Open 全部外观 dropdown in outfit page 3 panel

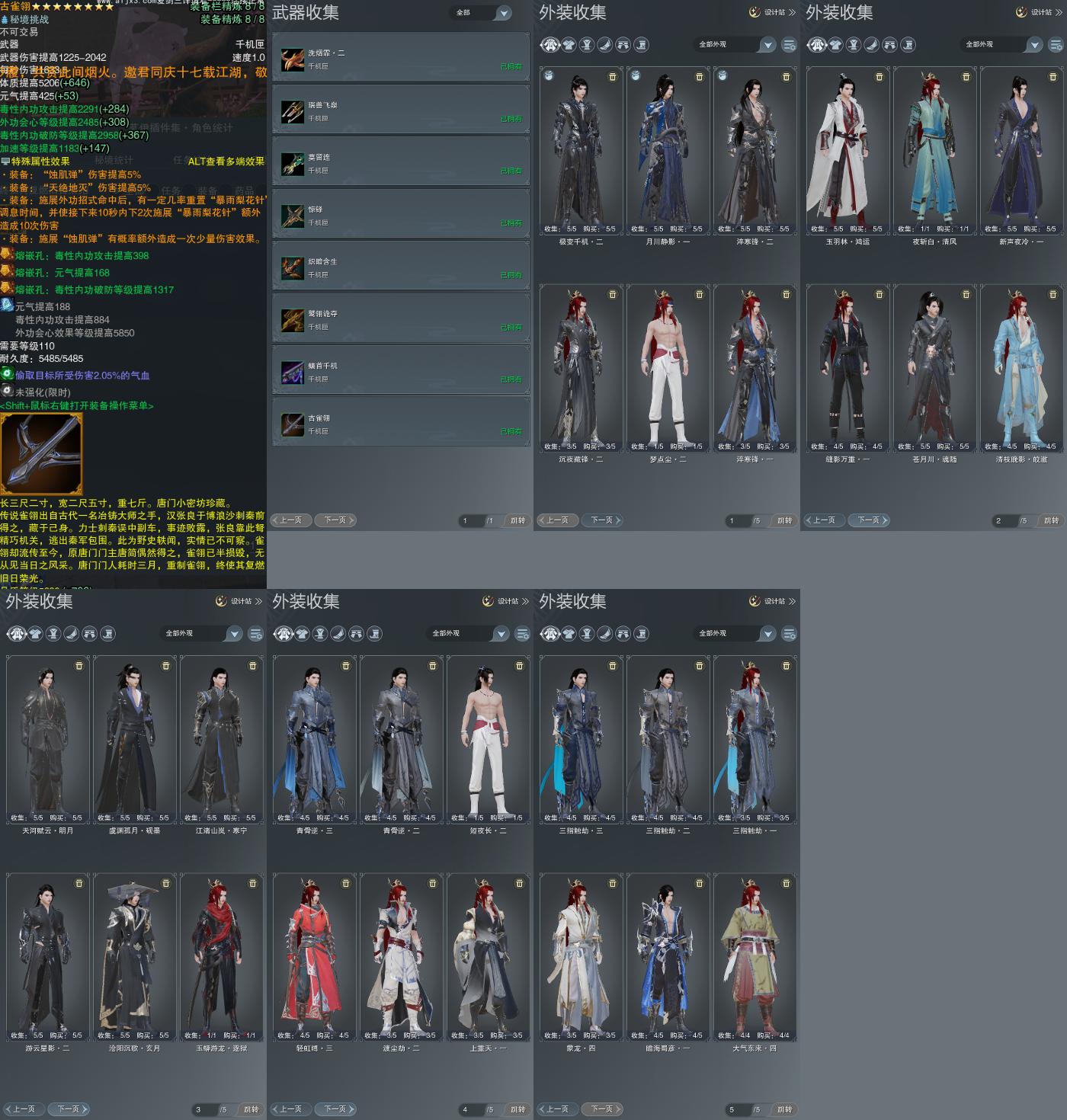(202, 634)
